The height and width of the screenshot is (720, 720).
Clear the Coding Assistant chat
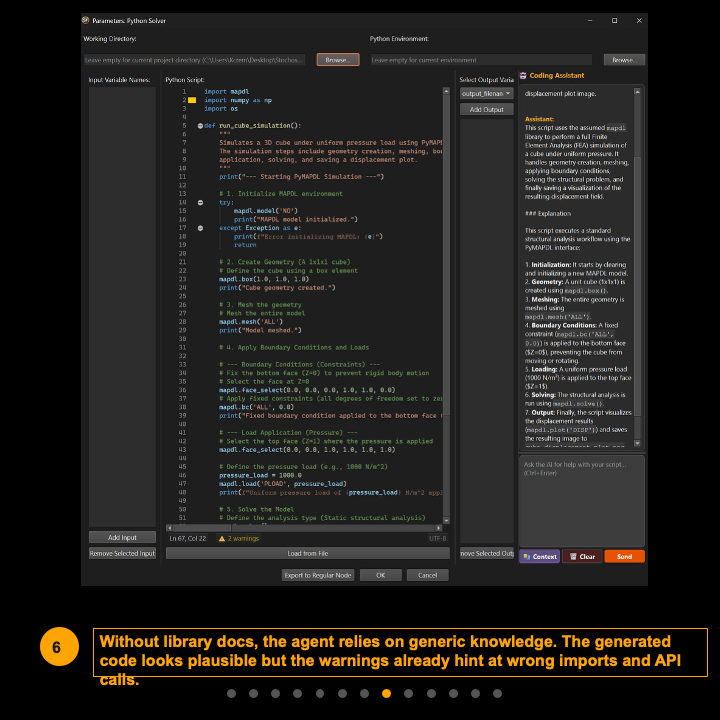pos(582,556)
